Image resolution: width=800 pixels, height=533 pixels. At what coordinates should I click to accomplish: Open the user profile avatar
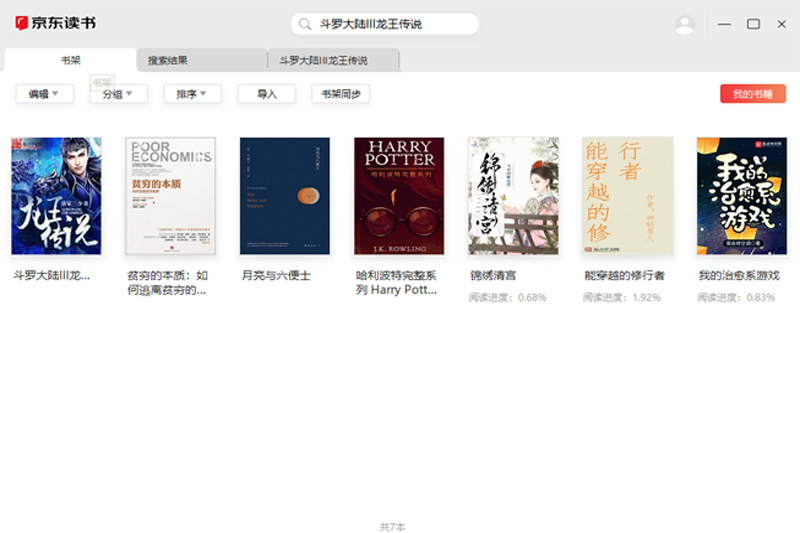(x=685, y=24)
